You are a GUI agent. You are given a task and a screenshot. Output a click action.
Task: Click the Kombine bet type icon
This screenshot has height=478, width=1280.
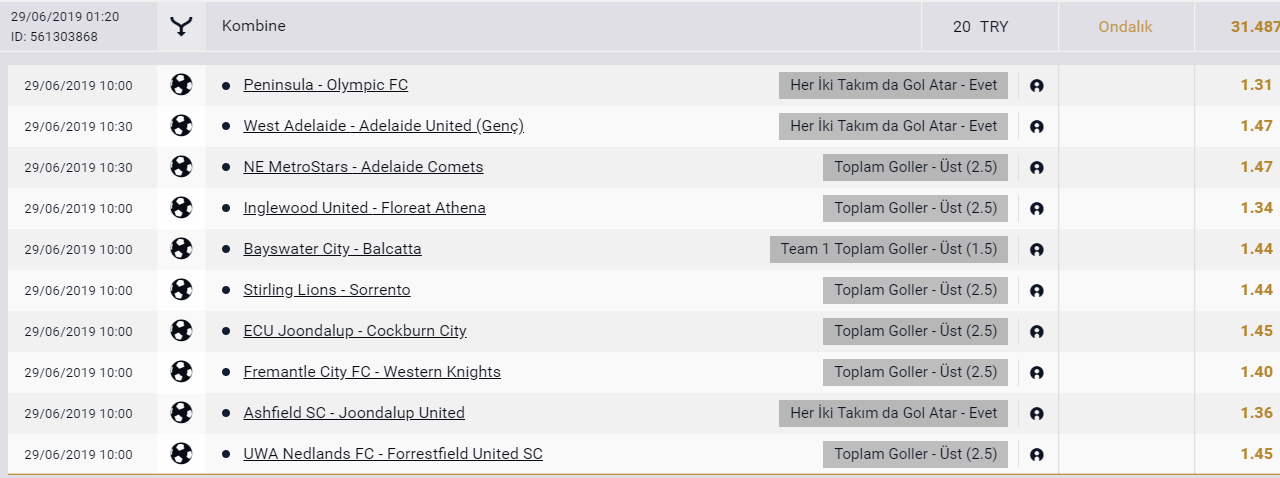point(181,28)
